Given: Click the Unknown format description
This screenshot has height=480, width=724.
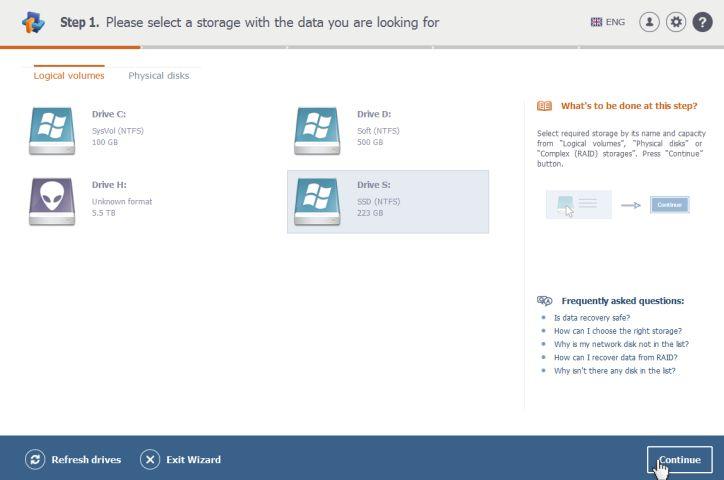Looking at the screenshot, I should (x=122, y=201).
